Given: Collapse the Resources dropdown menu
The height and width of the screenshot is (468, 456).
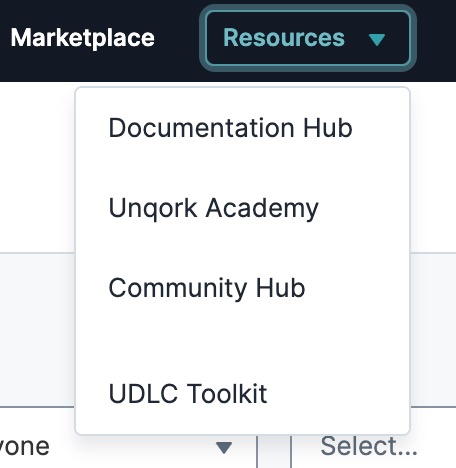Looking at the screenshot, I should (x=307, y=38).
